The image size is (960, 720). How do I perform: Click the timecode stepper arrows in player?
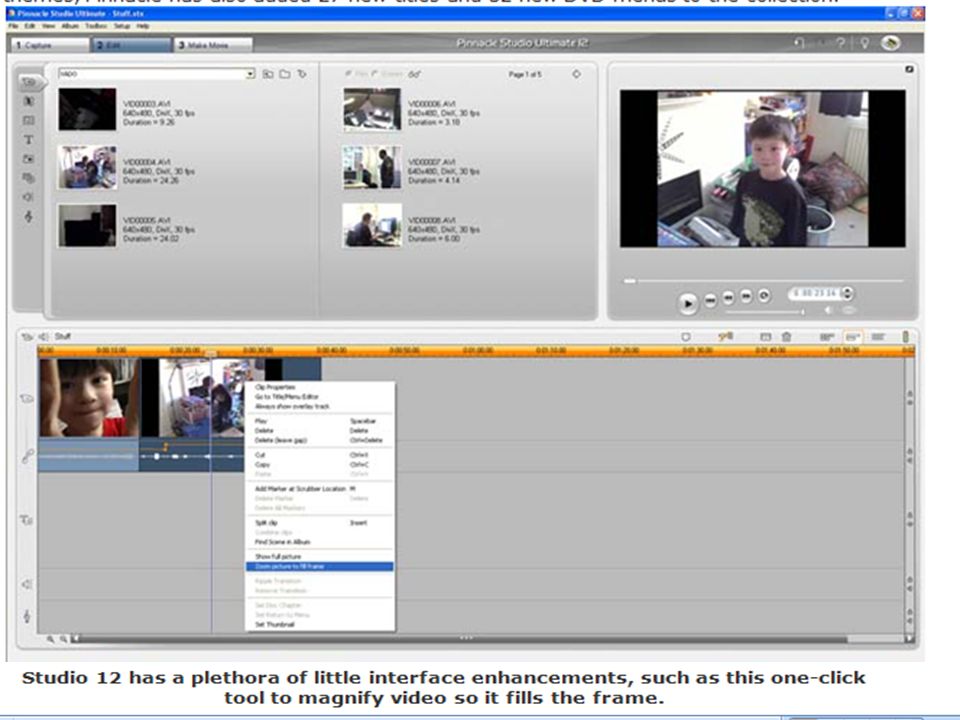point(847,293)
